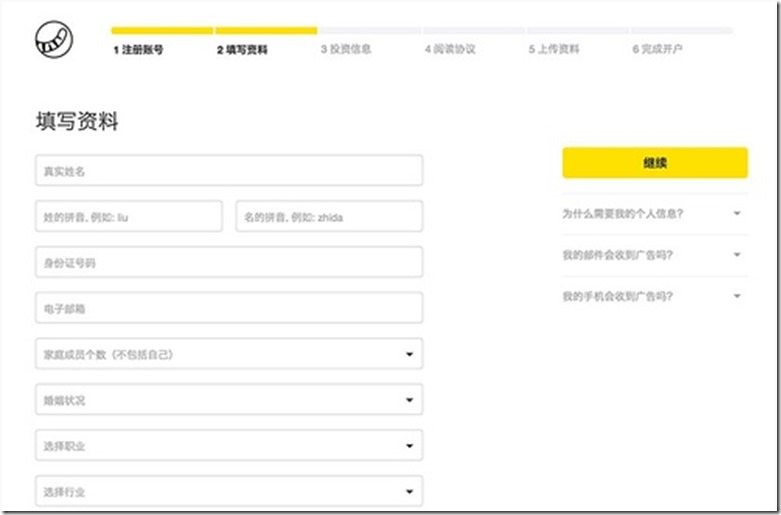Click the 姓的拼音 input field
The width and height of the screenshot is (781, 515).
tap(128, 216)
